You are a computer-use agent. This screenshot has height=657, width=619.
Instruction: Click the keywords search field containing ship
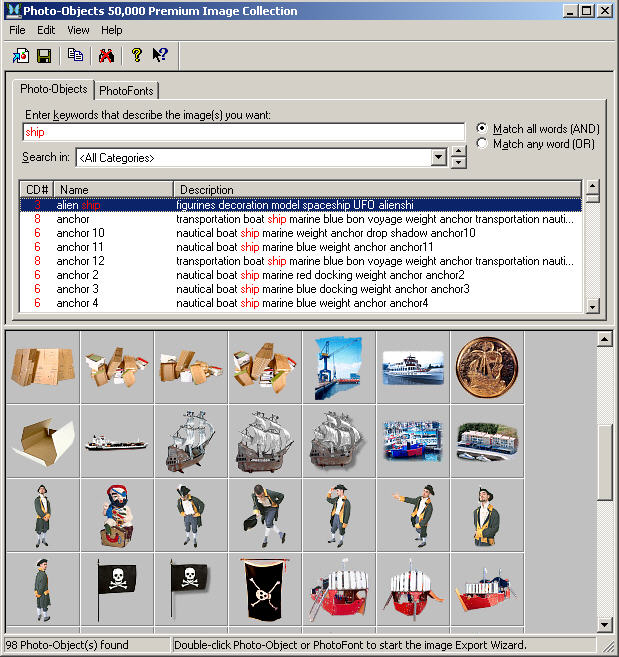click(243, 132)
